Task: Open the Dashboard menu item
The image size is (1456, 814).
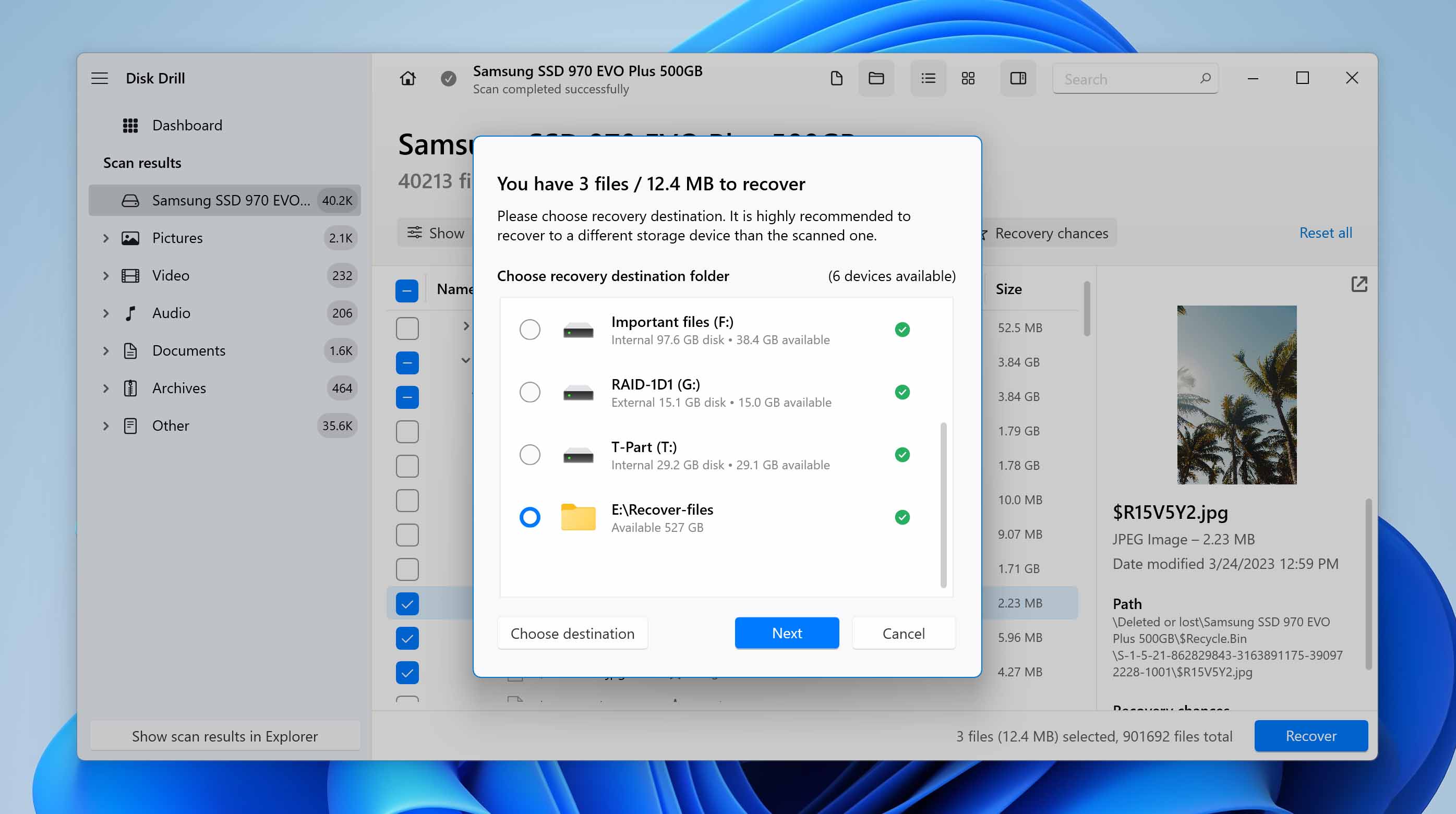Action: click(x=186, y=124)
